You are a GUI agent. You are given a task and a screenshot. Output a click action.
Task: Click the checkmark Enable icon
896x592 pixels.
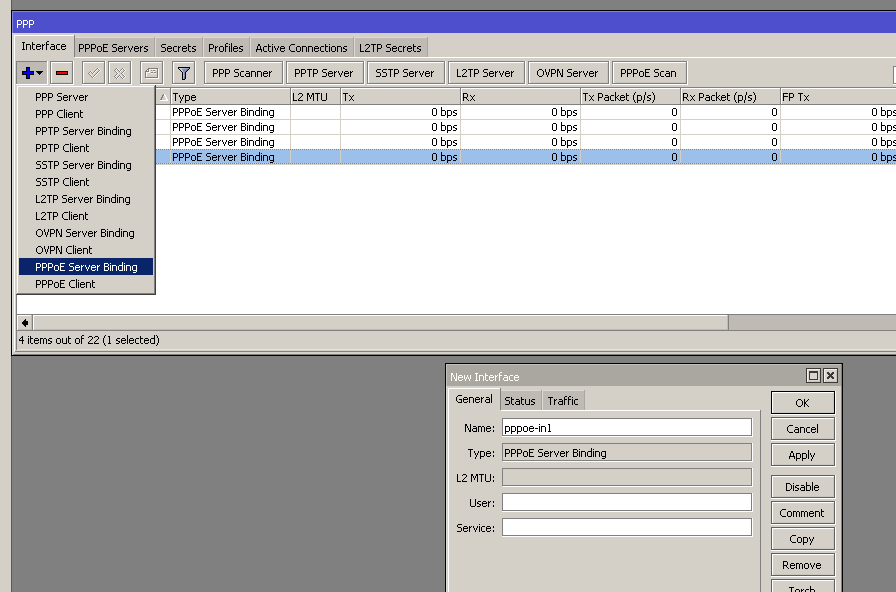93,73
